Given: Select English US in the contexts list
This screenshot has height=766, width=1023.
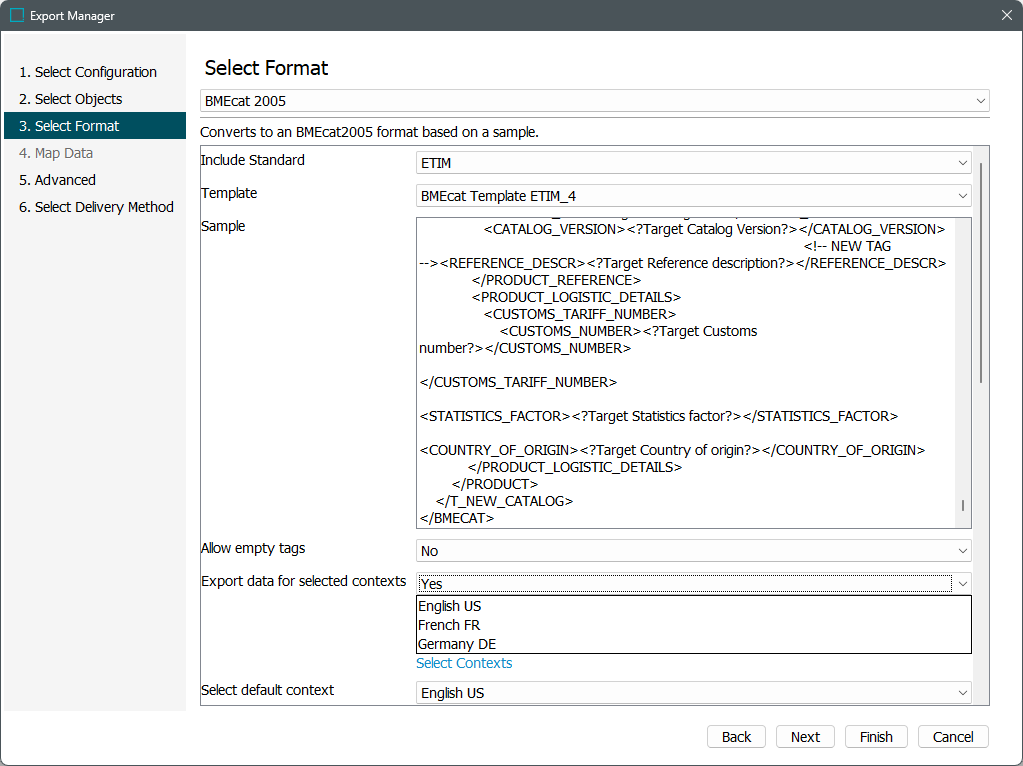Looking at the screenshot, I should pyautogui.click(x=450, y=606).
